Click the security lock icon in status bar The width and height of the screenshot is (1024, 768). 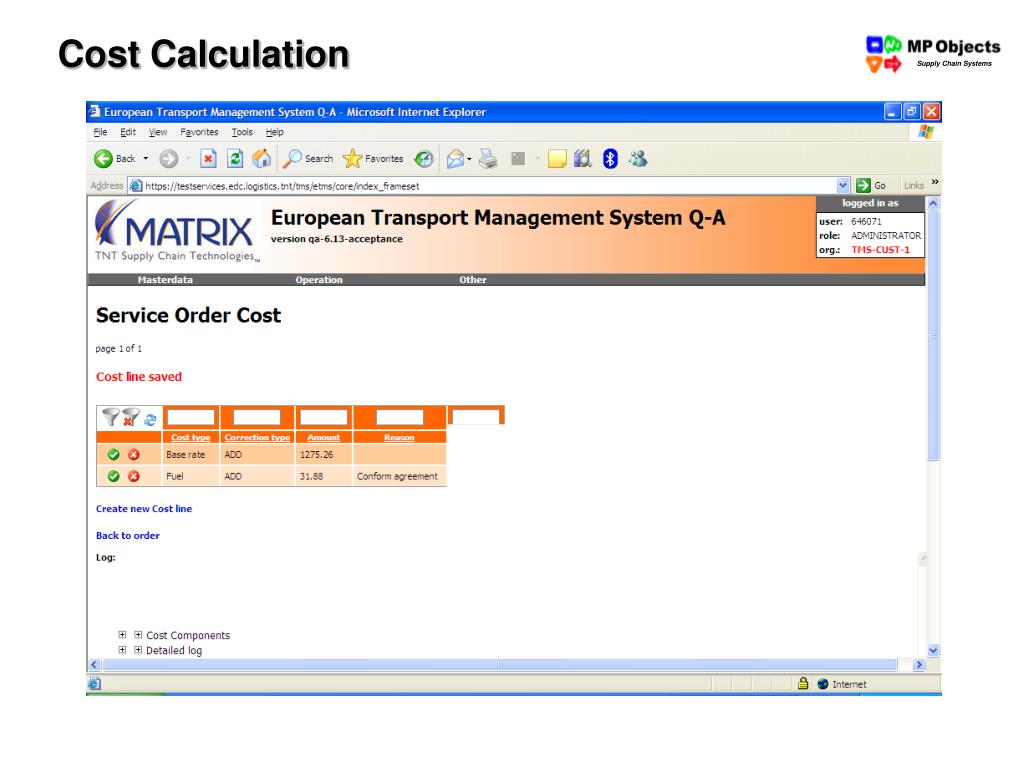coord(803,683)
